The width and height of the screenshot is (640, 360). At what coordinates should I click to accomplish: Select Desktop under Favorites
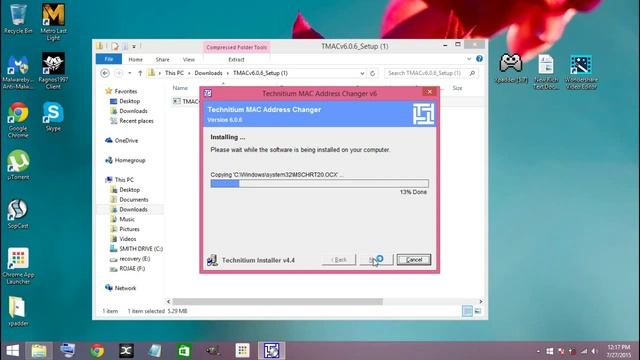(129, 101)
